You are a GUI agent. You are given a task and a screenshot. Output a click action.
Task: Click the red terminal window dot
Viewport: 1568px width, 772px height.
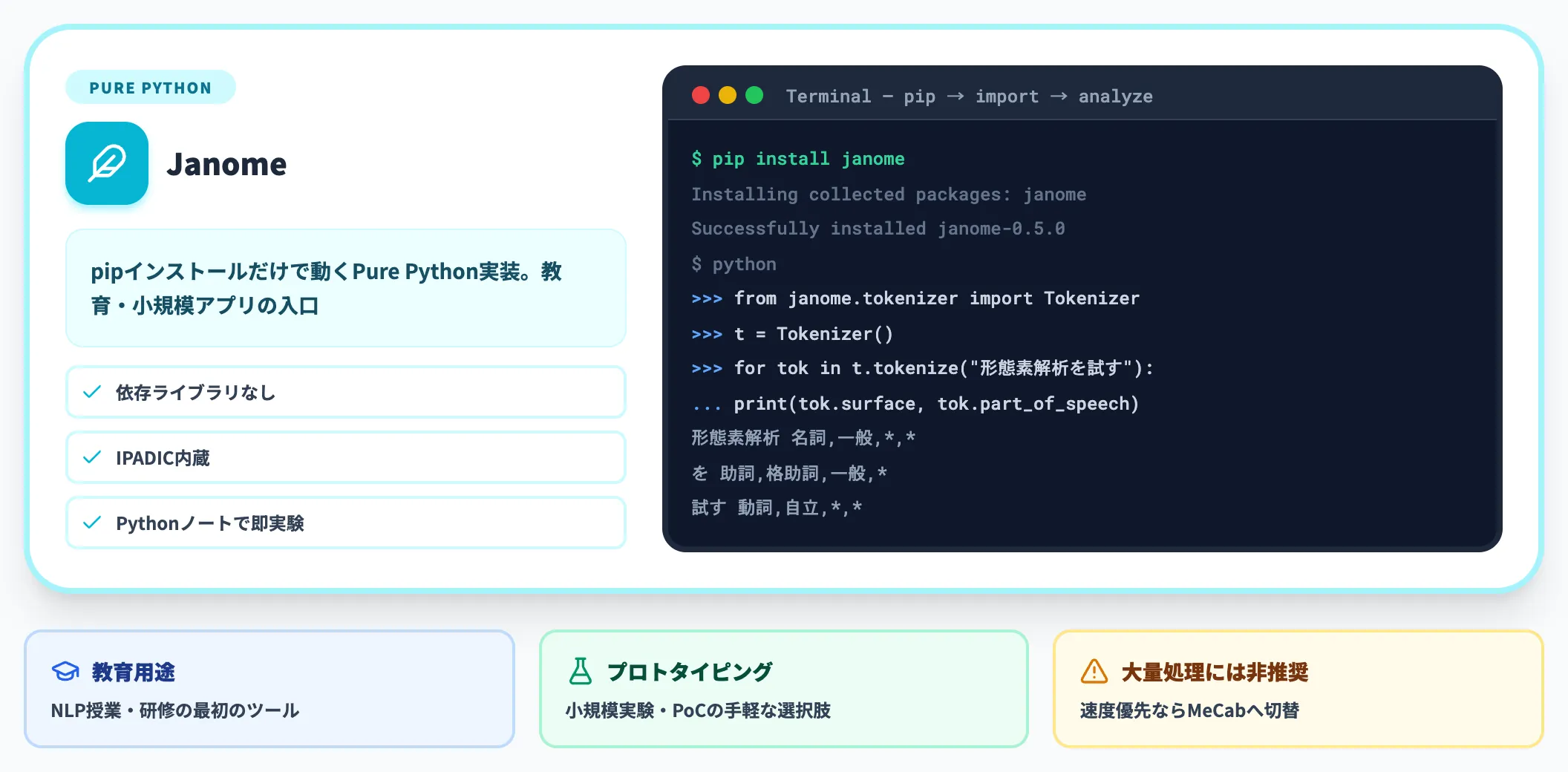[x=701, y=95]
